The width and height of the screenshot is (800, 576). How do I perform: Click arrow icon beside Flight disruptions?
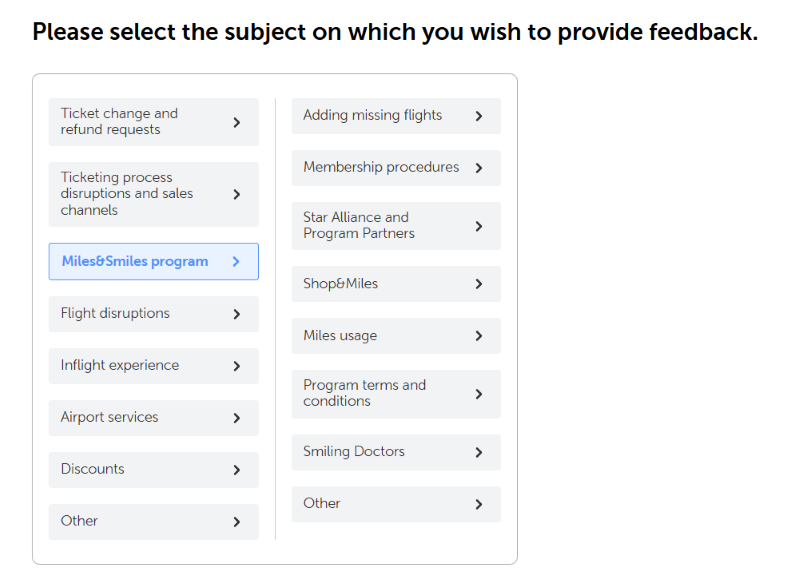pyautogui.click(x=236, y=314)
